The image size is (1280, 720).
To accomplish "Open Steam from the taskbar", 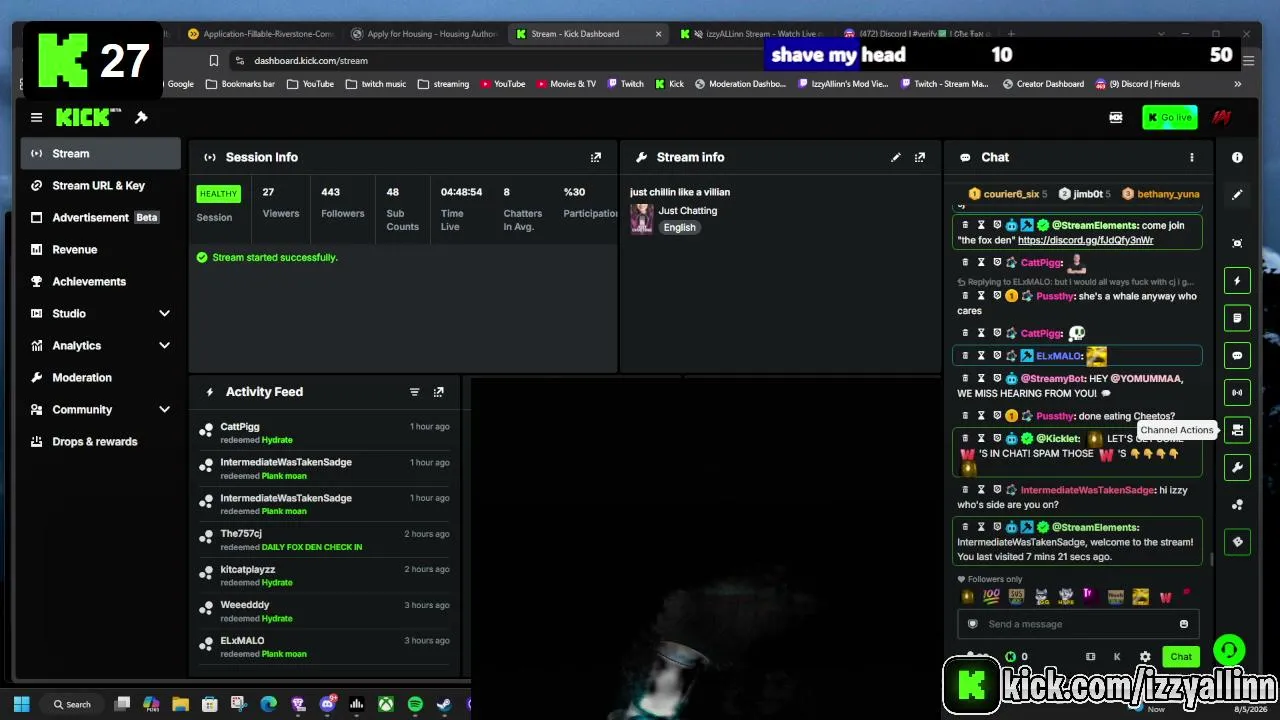I will coord(443,704).
